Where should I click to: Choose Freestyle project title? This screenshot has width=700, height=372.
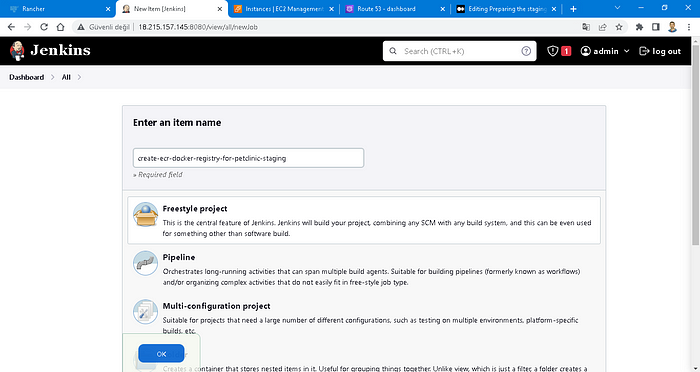(x=195, y=209)
